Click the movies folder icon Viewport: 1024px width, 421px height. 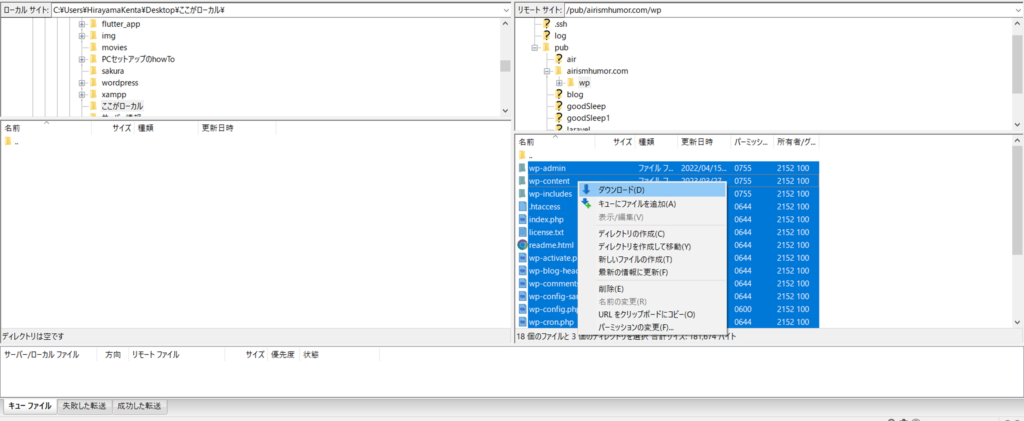click(93, 48)
